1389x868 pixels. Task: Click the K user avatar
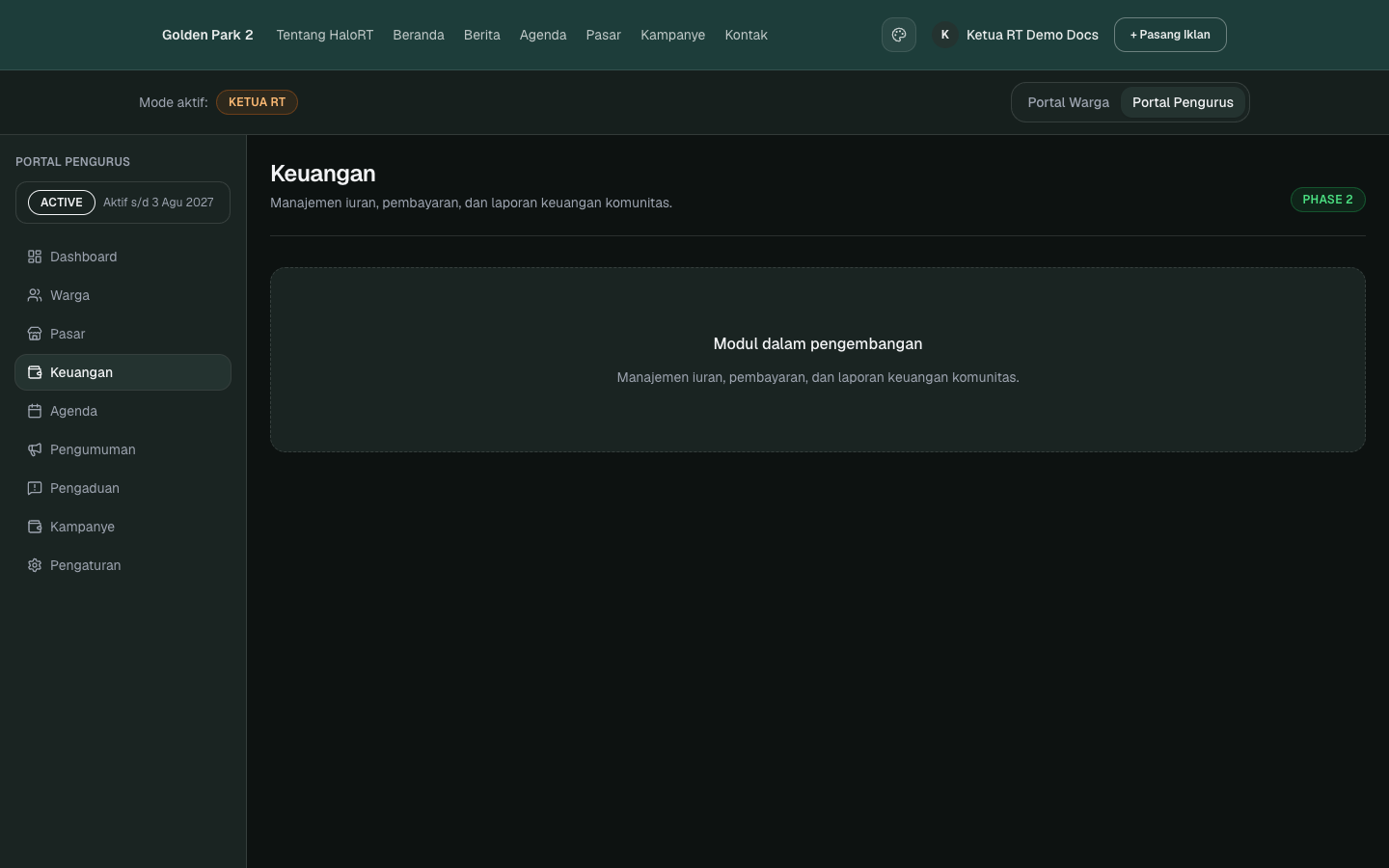coord(945,35)
